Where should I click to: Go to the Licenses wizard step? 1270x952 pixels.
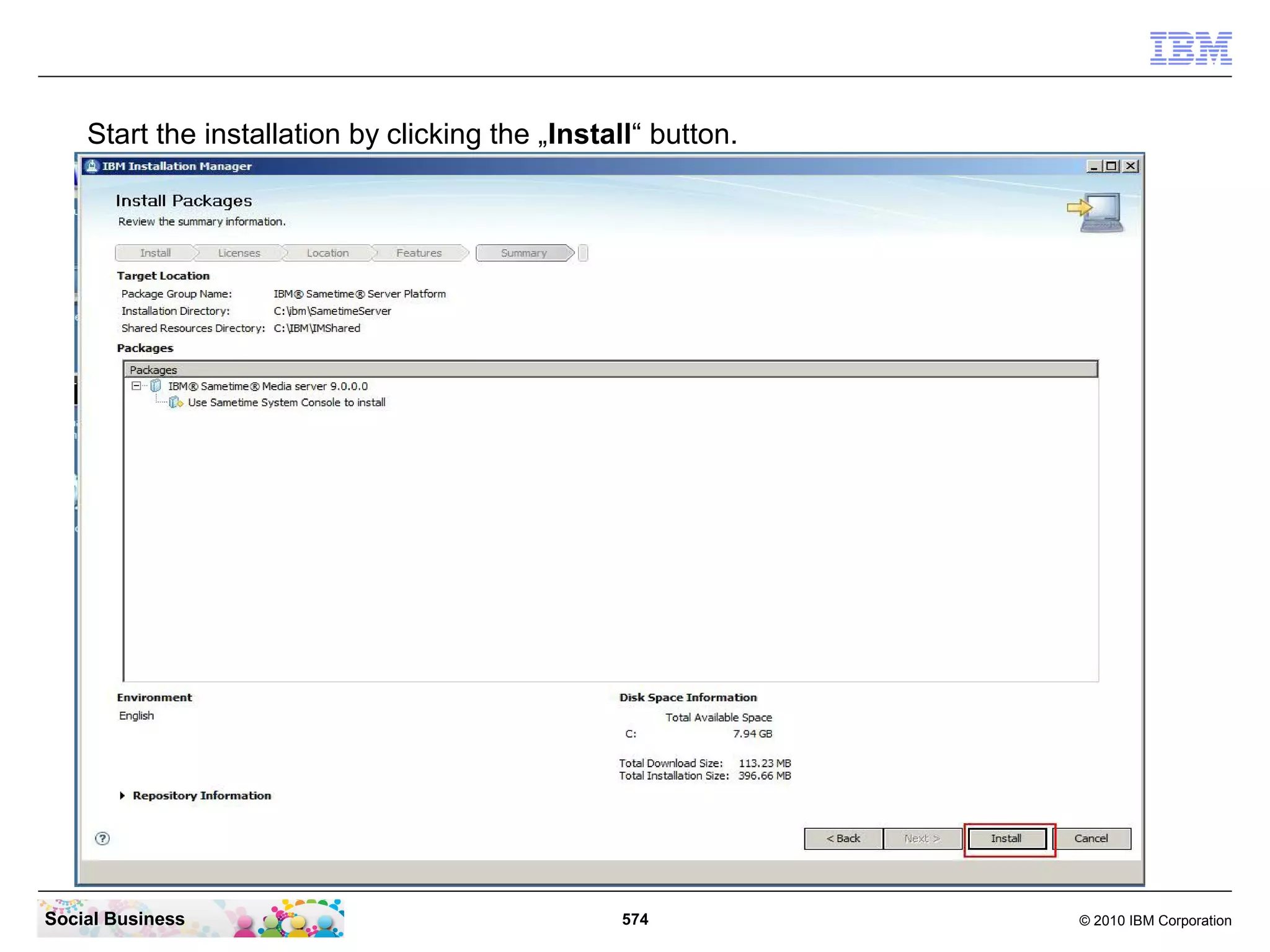[239, 253]
